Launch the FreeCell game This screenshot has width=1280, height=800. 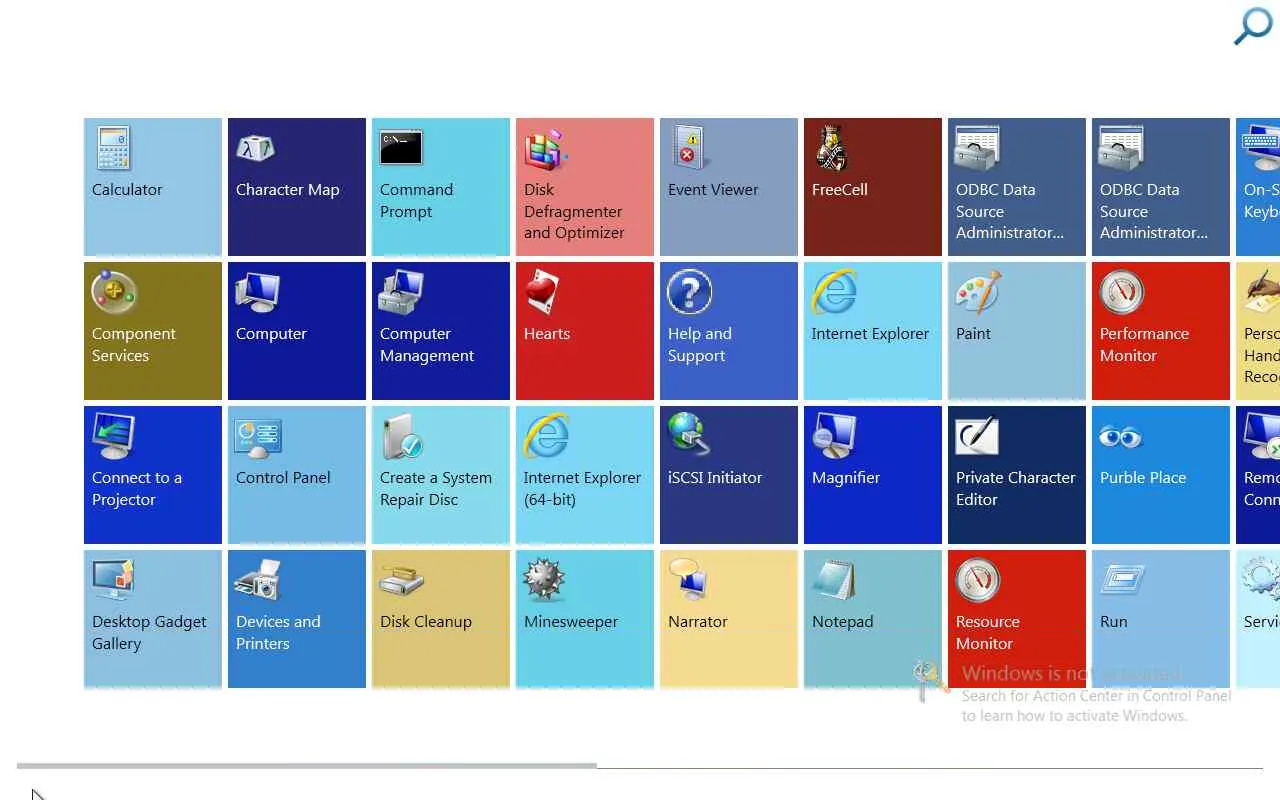tap(873, 187)
